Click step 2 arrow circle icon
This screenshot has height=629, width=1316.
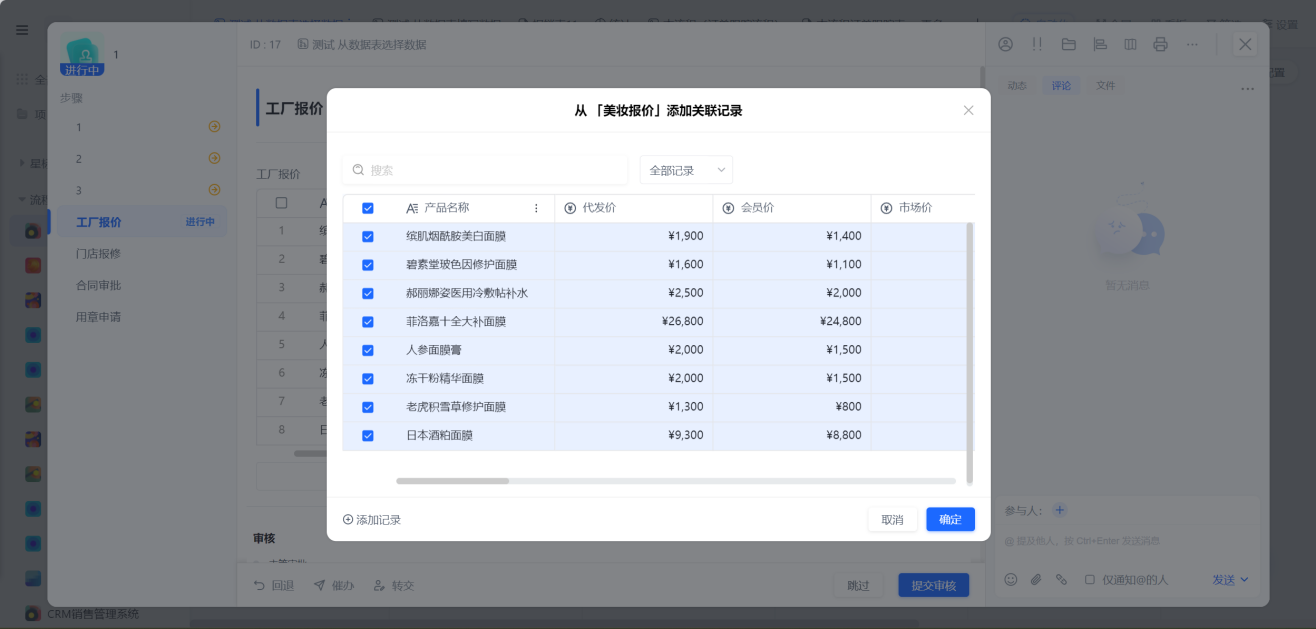point(214,158)
